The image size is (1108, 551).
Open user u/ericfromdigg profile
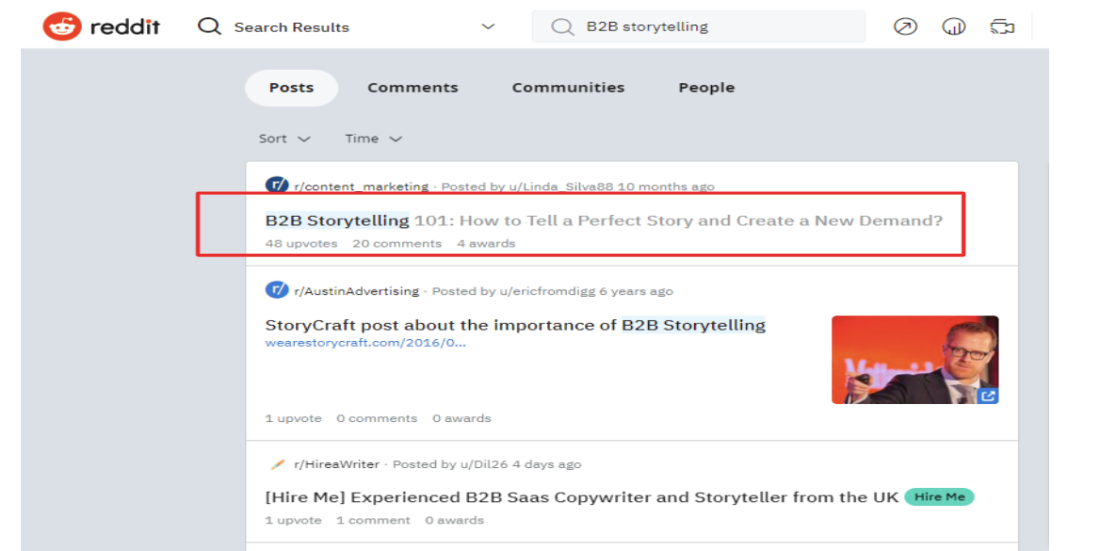coord(549,291)
